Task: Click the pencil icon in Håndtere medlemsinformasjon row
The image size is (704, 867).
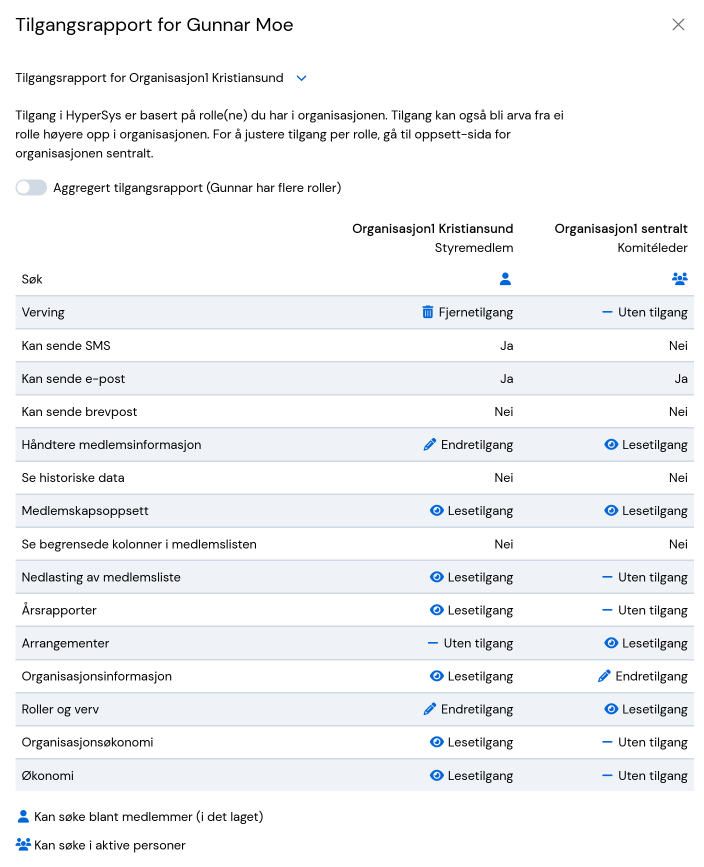Action: [x=430, y=445]
